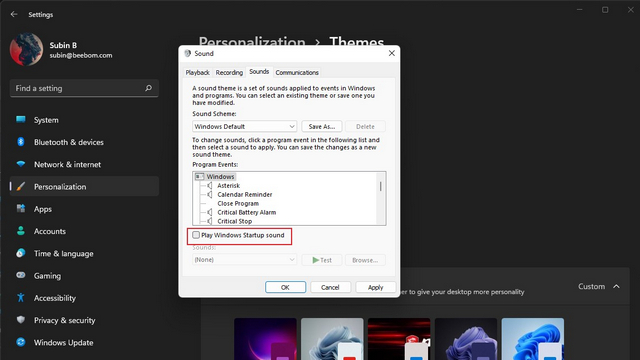Viewport: 640px width, 360px height.
Task: Switch to the Communications tab
Action: 297,72
